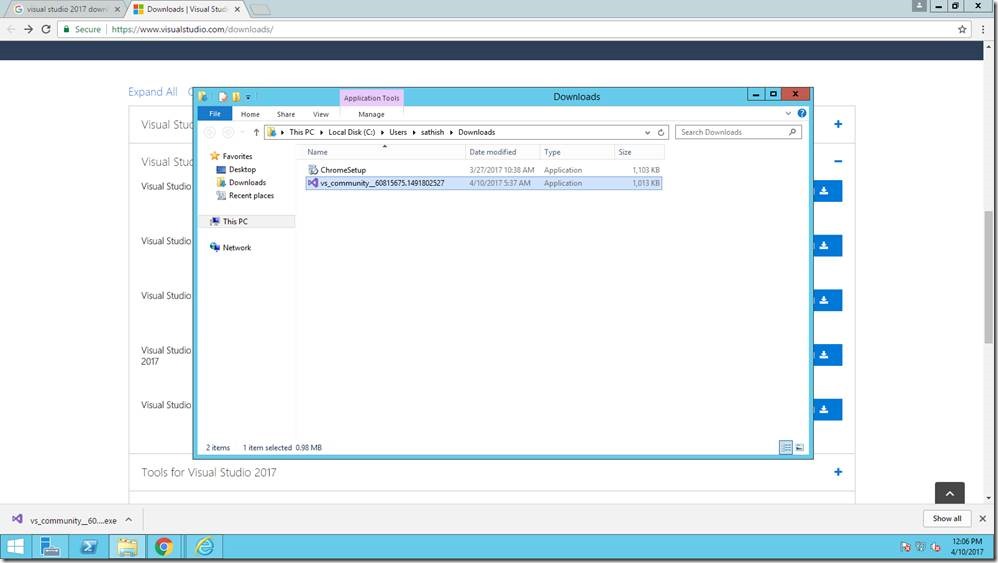
Task: Click the Up one level arrow in Explorer
Action: 256,132
